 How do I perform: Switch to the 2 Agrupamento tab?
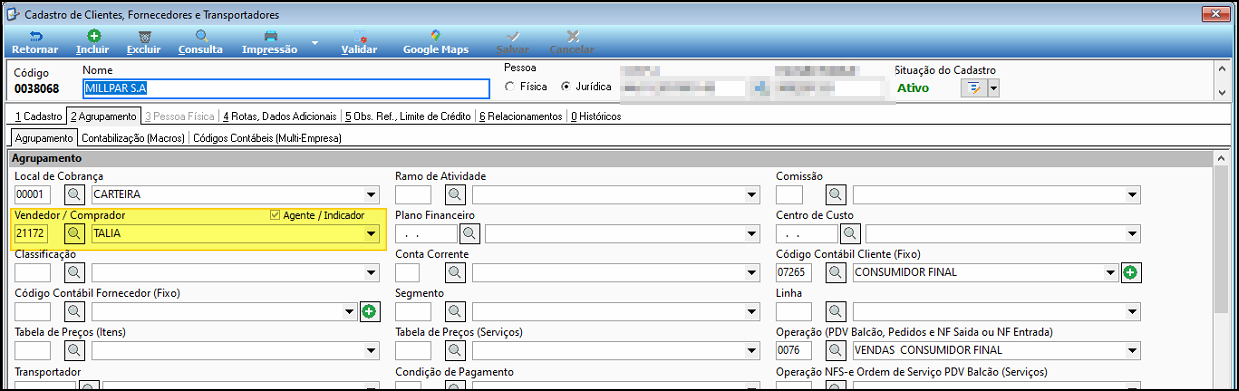[104, 116]
